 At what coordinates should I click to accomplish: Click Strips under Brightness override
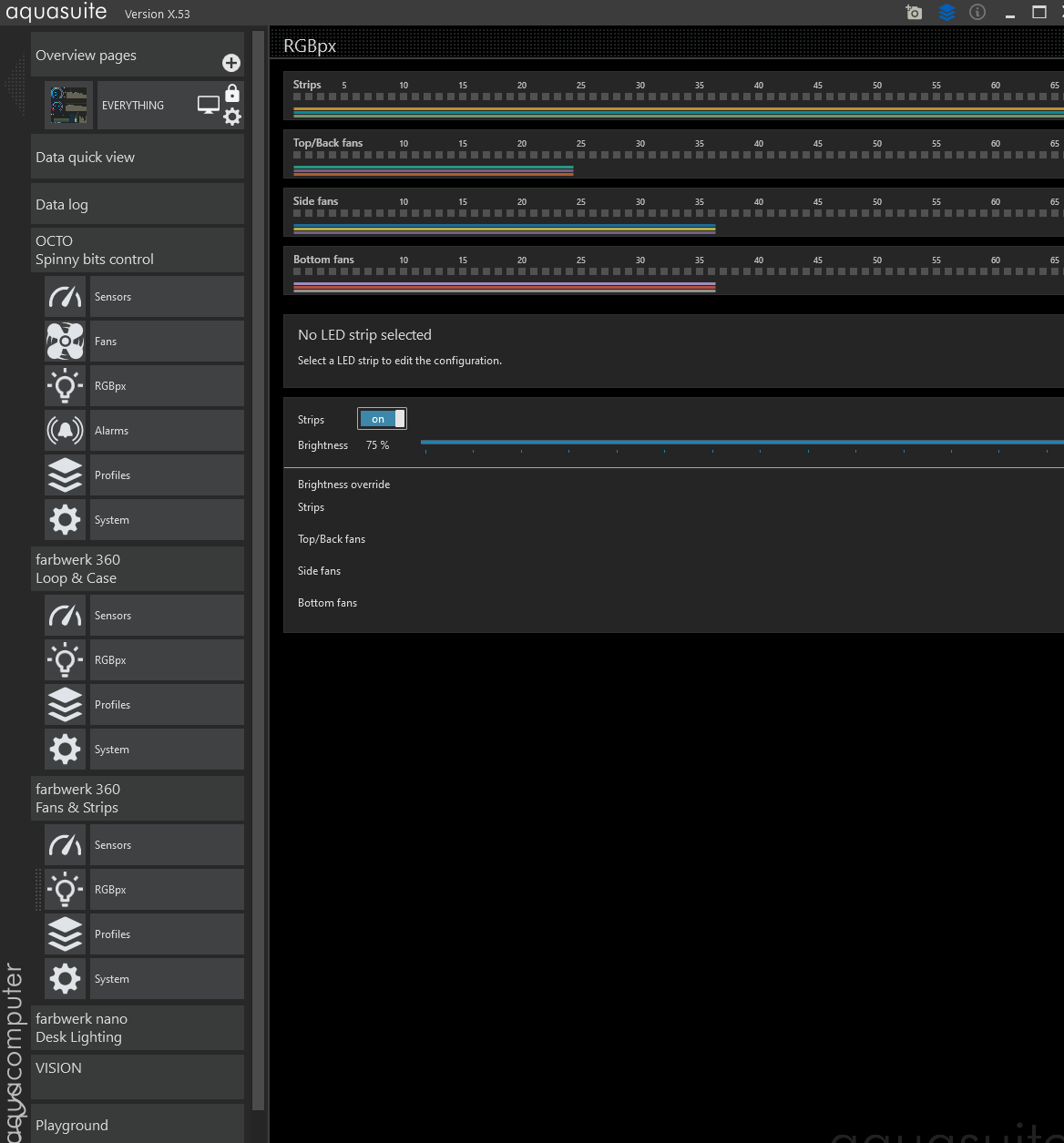point(311,507)
